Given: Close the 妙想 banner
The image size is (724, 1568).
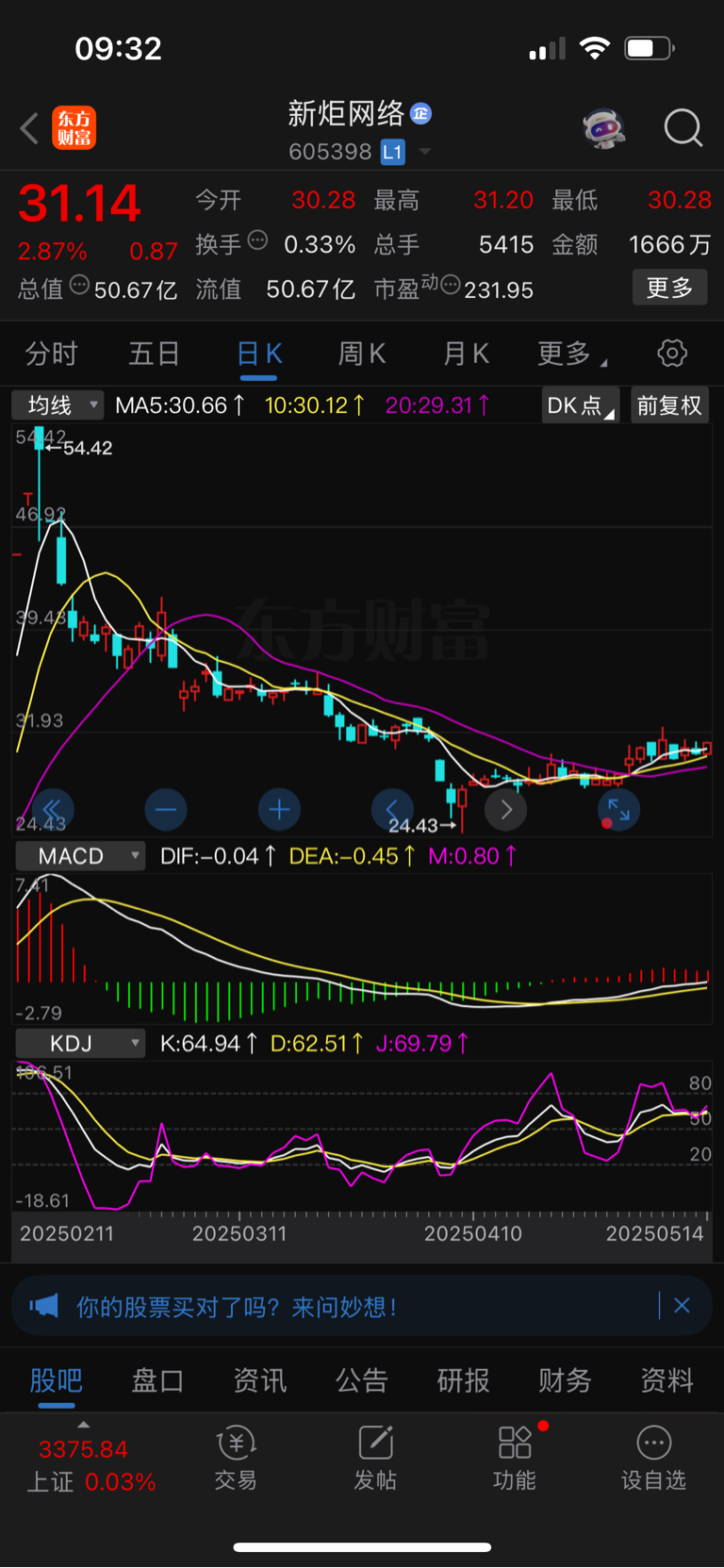Looking at the screenshot, I should pos(683,1306).
